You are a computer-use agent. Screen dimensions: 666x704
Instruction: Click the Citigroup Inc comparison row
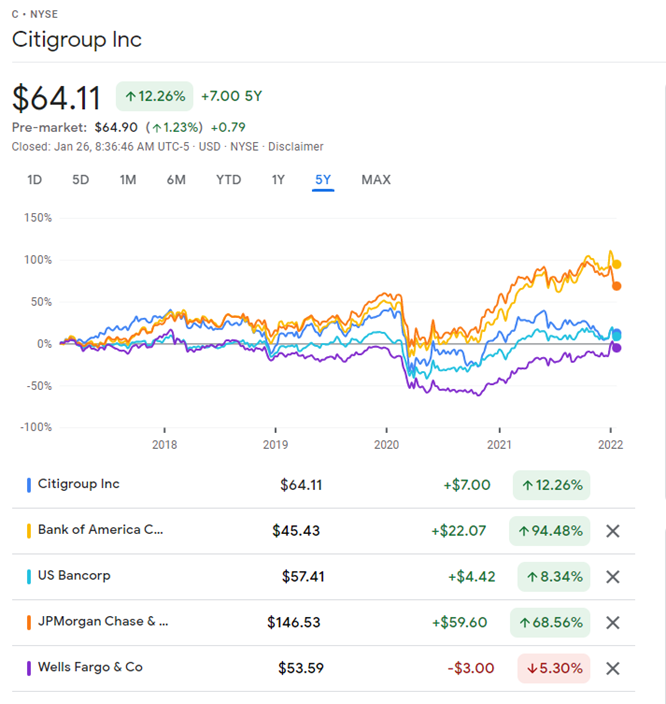click(79, 484)
